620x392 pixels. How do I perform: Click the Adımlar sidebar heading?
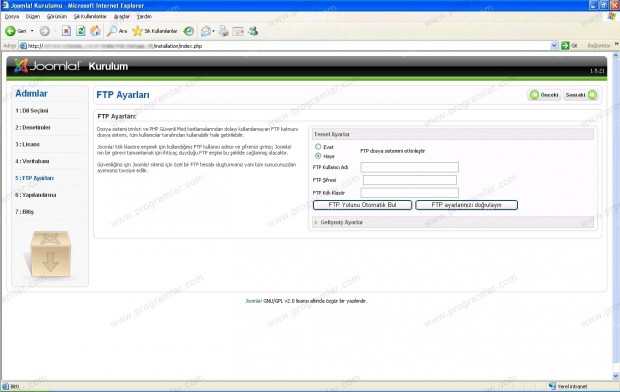point(31,94)
